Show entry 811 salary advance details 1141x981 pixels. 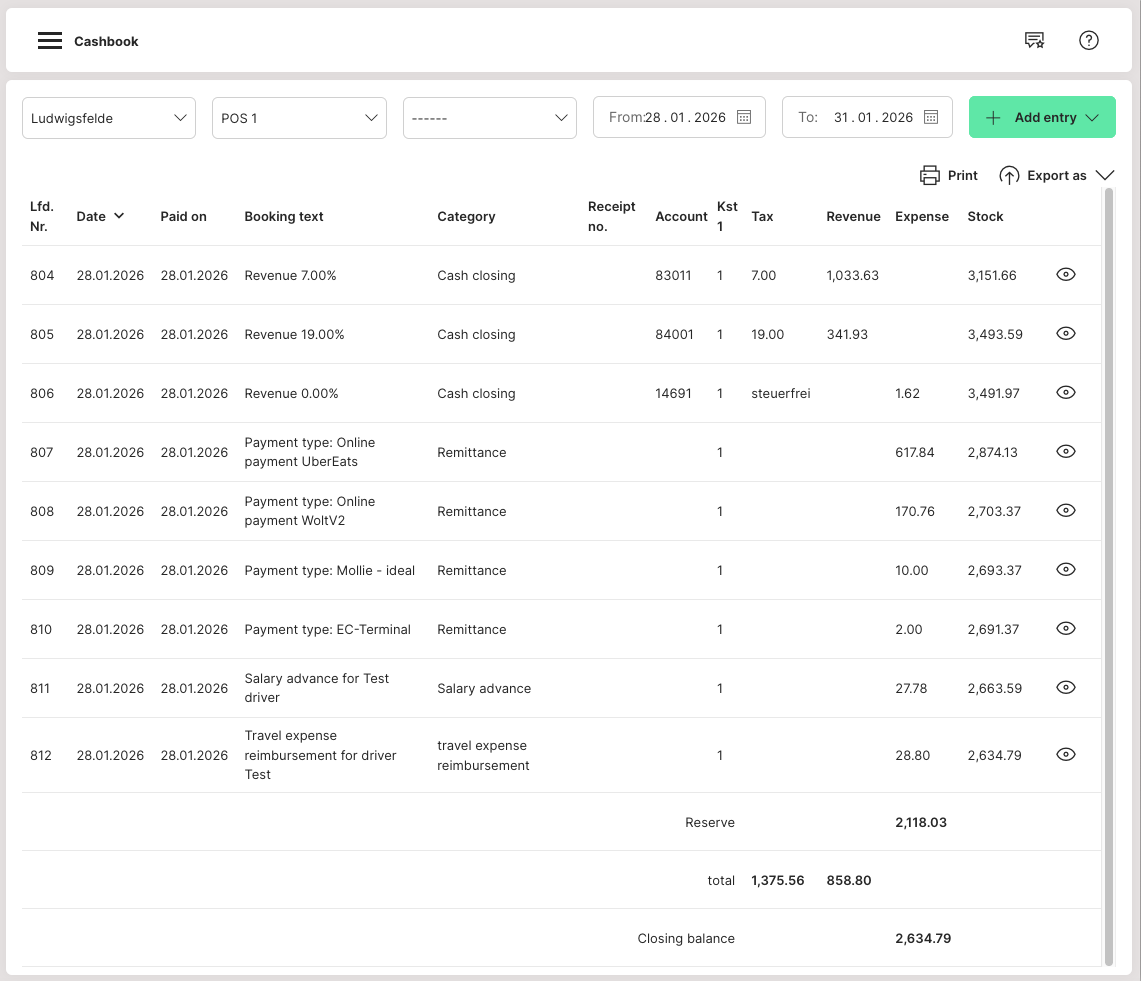[1066, 688]
